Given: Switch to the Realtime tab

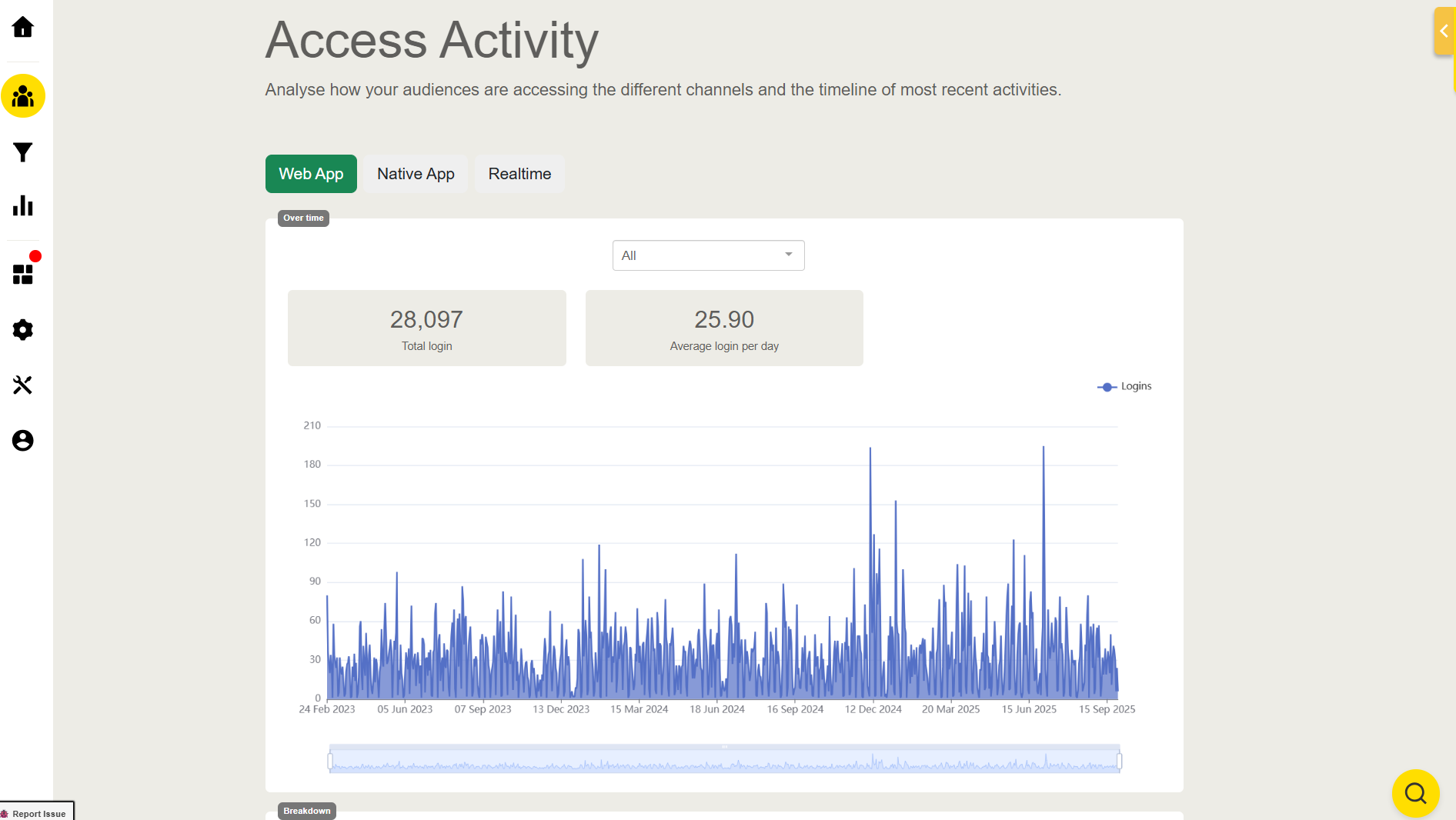Looking at the screenshot, I should point(519,174).
